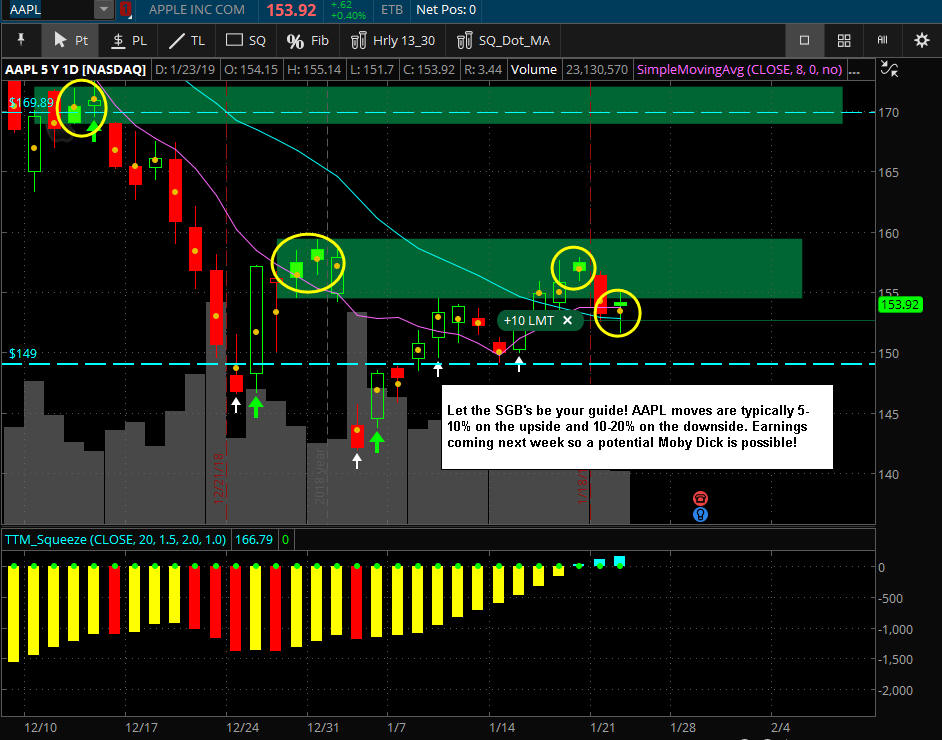Screen dimensions: 942x740
Task: Click the SimpleMovingAvg (CLOSE, 8, 0, no) label
Action: pyautogui.click(x=739, y=70)
